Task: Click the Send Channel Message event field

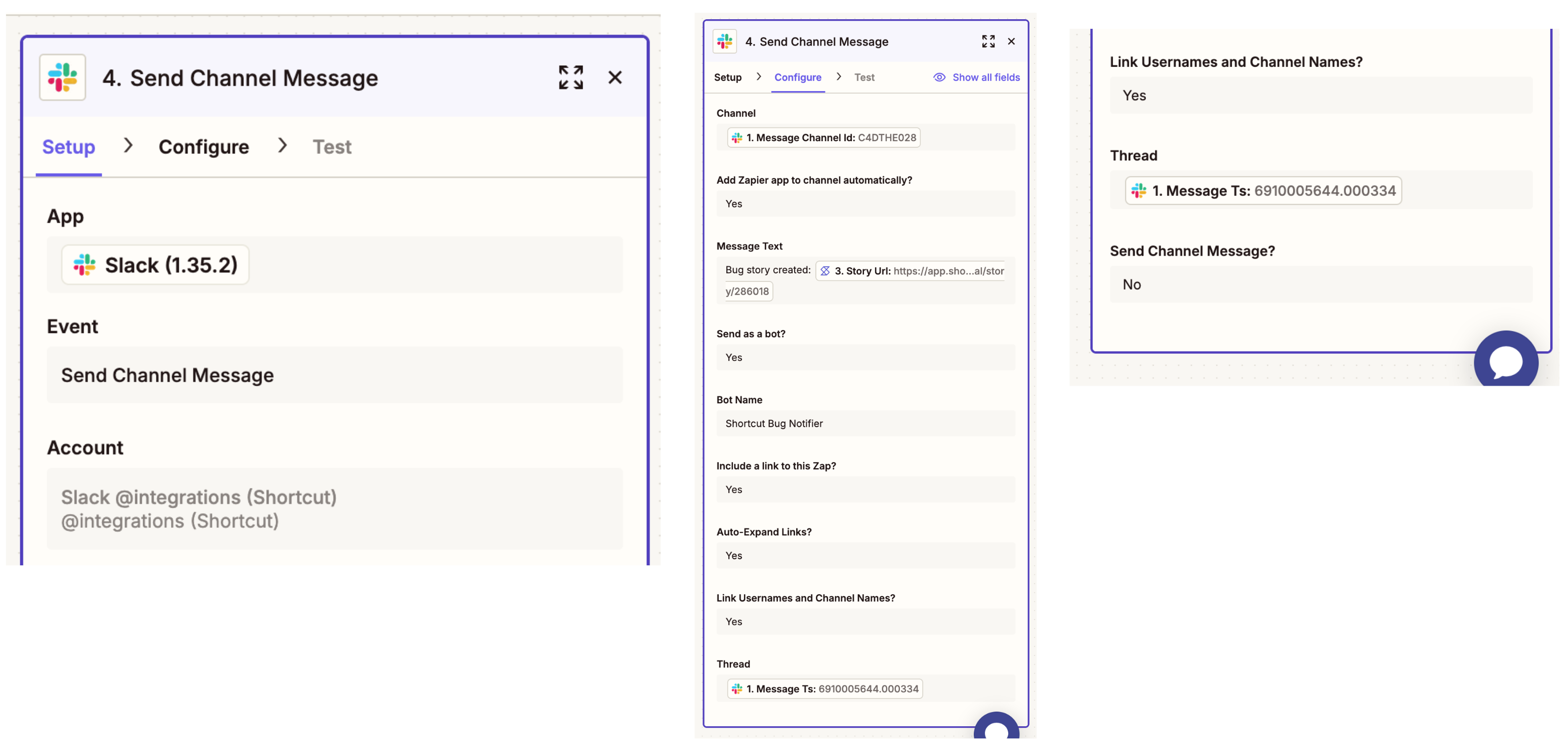Action: [334, 375]
